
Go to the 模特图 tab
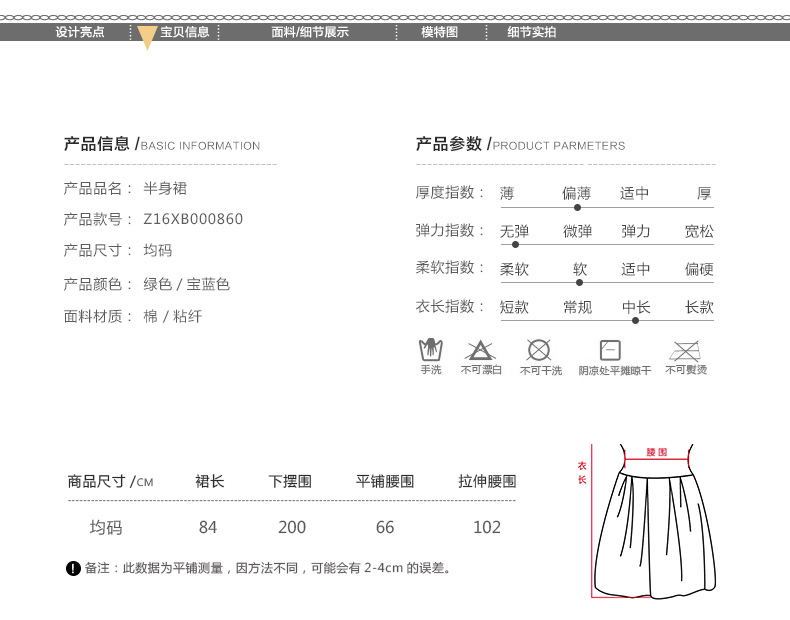[439, 32]
